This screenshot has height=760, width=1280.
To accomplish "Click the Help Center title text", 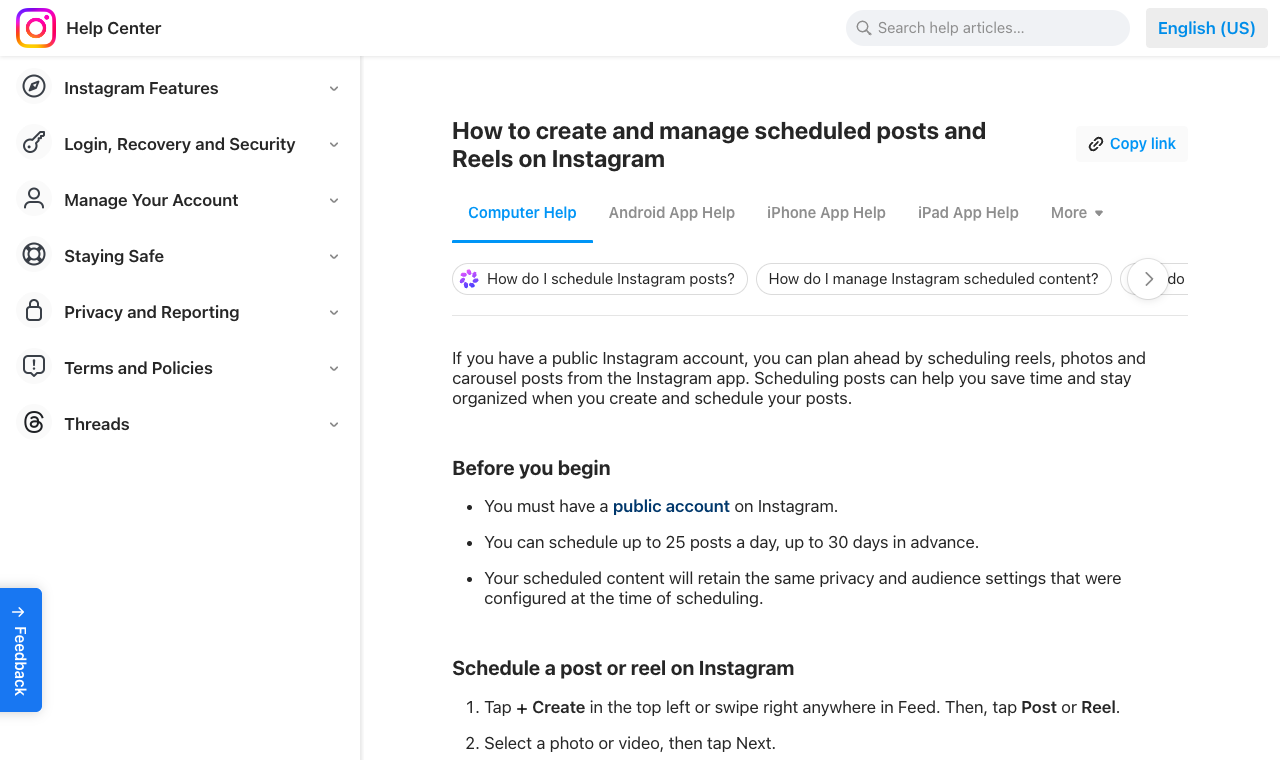I will pos(114,28).
